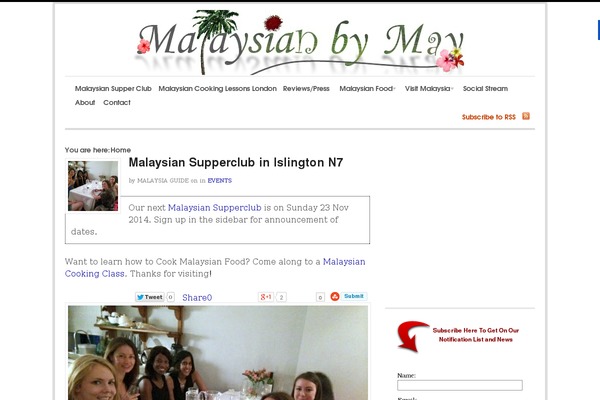The width and height of the screenshot is (600, 400).
Task: Open the About page
Action: tap(85, 103)
